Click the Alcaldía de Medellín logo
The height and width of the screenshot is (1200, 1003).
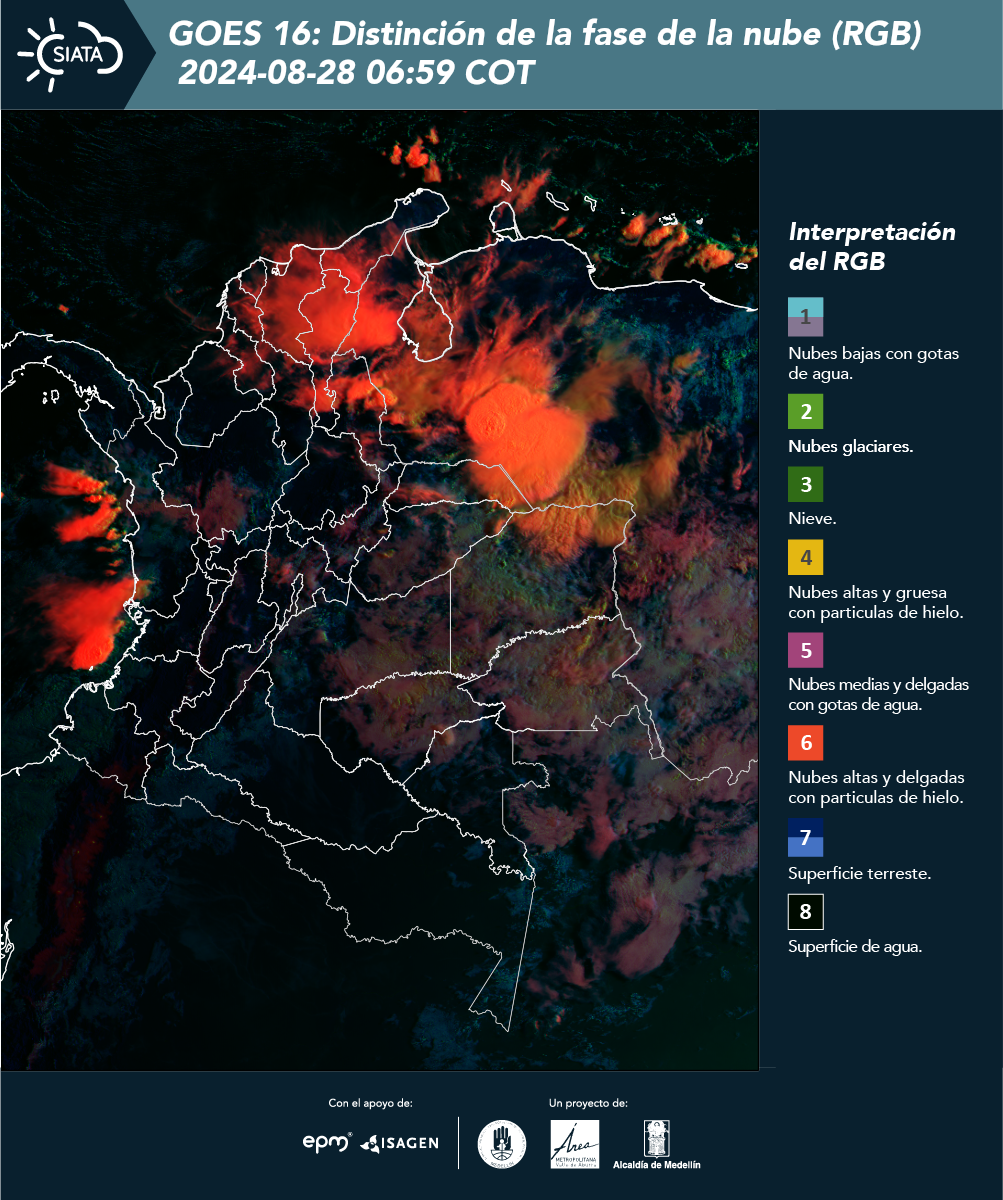[x=657, y=1144]
